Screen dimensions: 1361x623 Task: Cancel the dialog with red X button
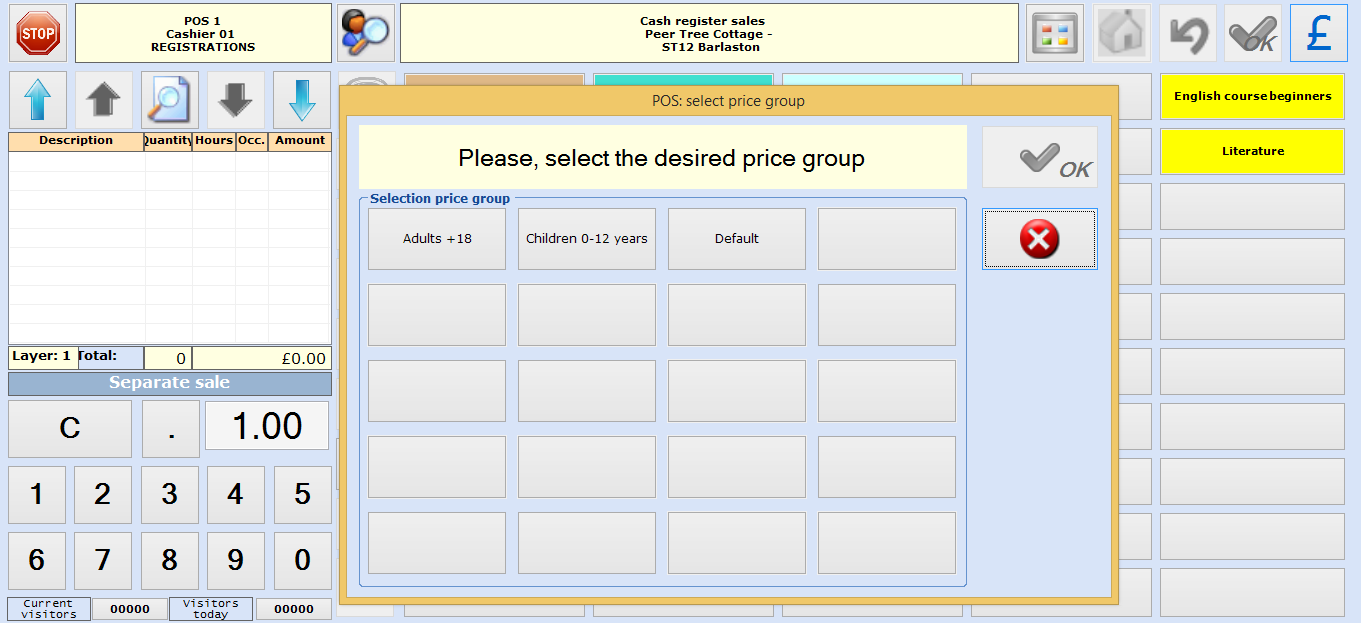(x=1039, y=239)
